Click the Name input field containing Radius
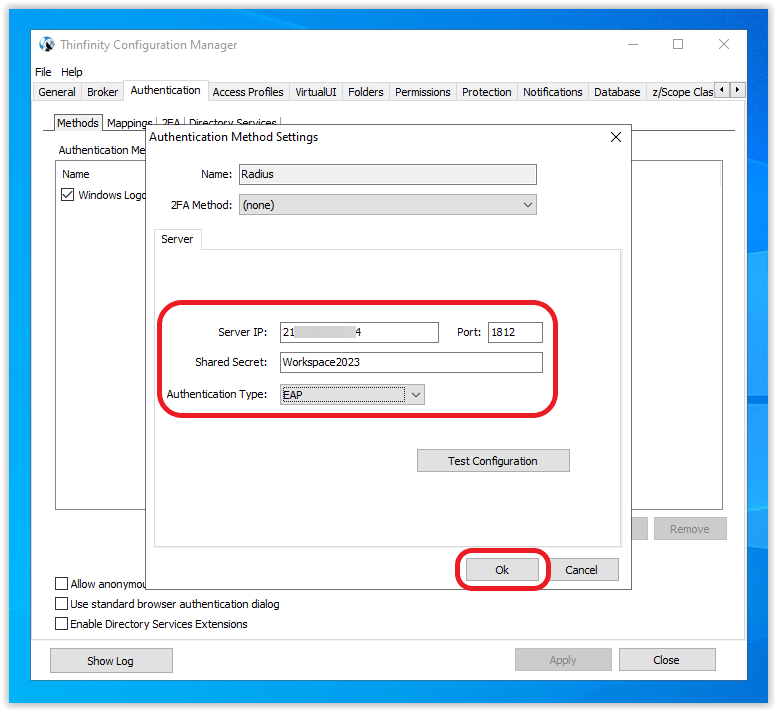 [x=388, y=174]
